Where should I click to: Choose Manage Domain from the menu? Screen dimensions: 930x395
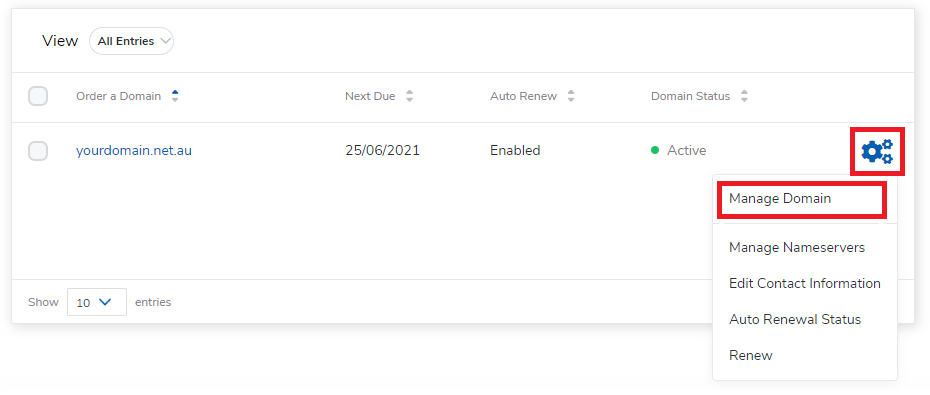pos(780,199)
